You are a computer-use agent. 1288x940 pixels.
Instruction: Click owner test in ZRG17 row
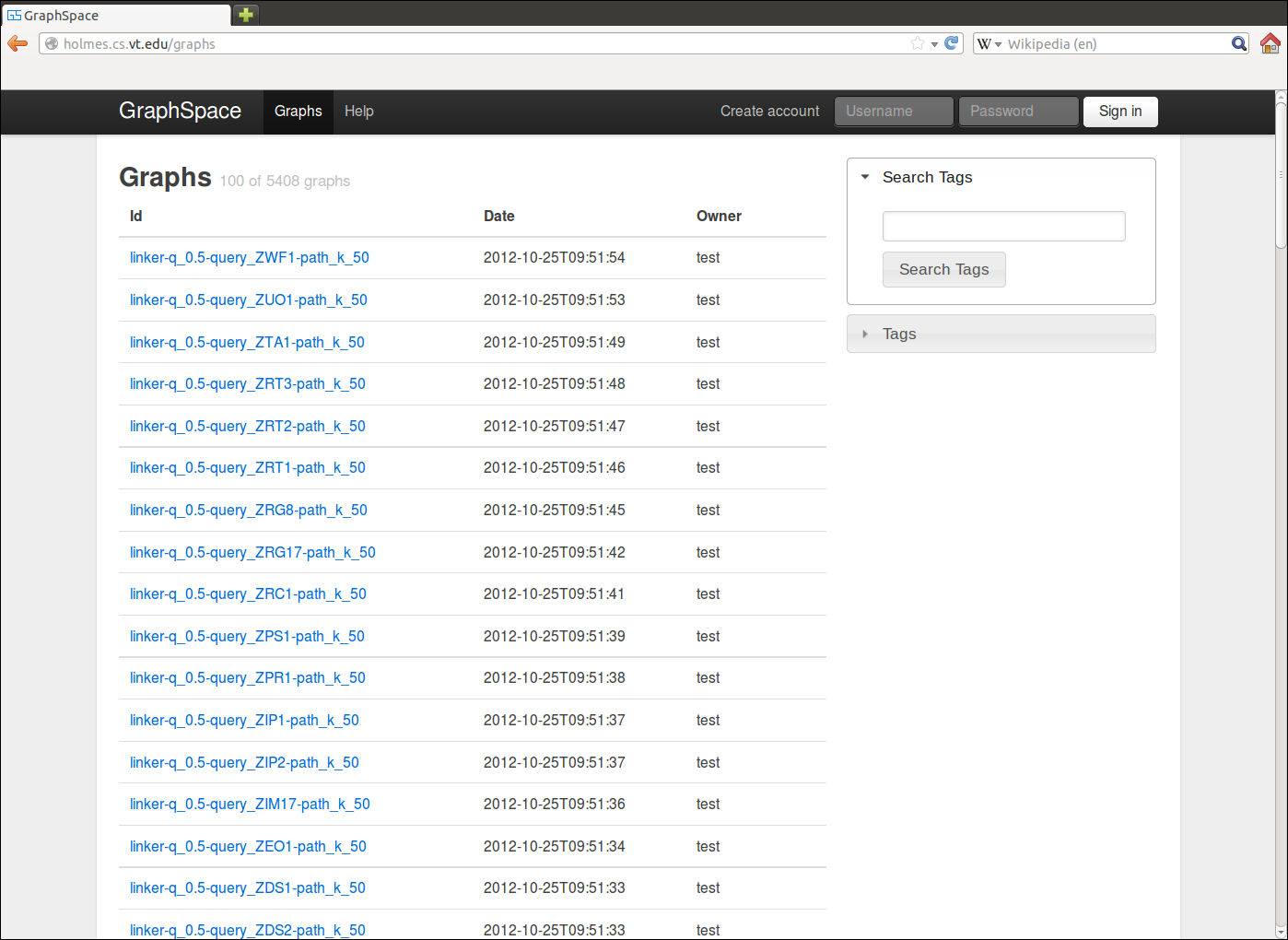tap(708, 553)
